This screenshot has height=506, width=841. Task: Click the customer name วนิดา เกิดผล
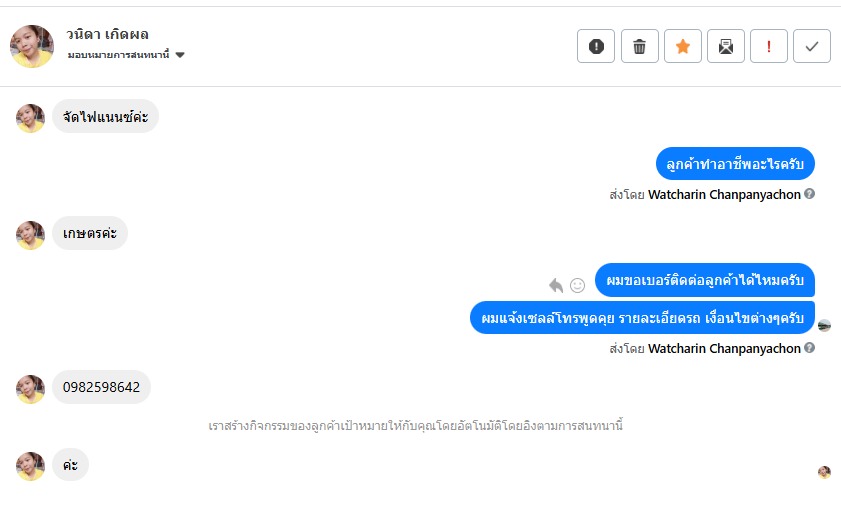(x=107, y=35)
